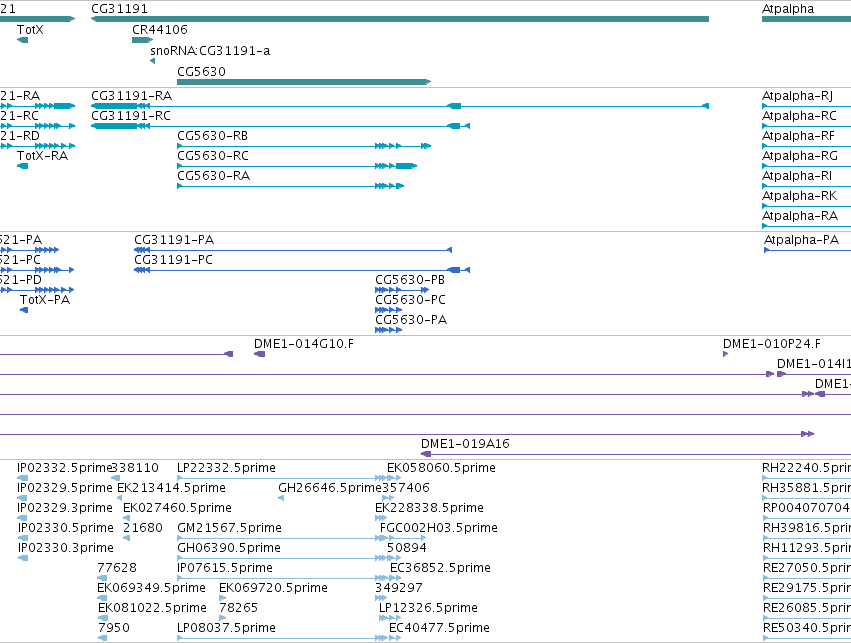Screen dimensions: 851x643
Task: Select the EK027460.5prime EST label
Action: (177, 508)
